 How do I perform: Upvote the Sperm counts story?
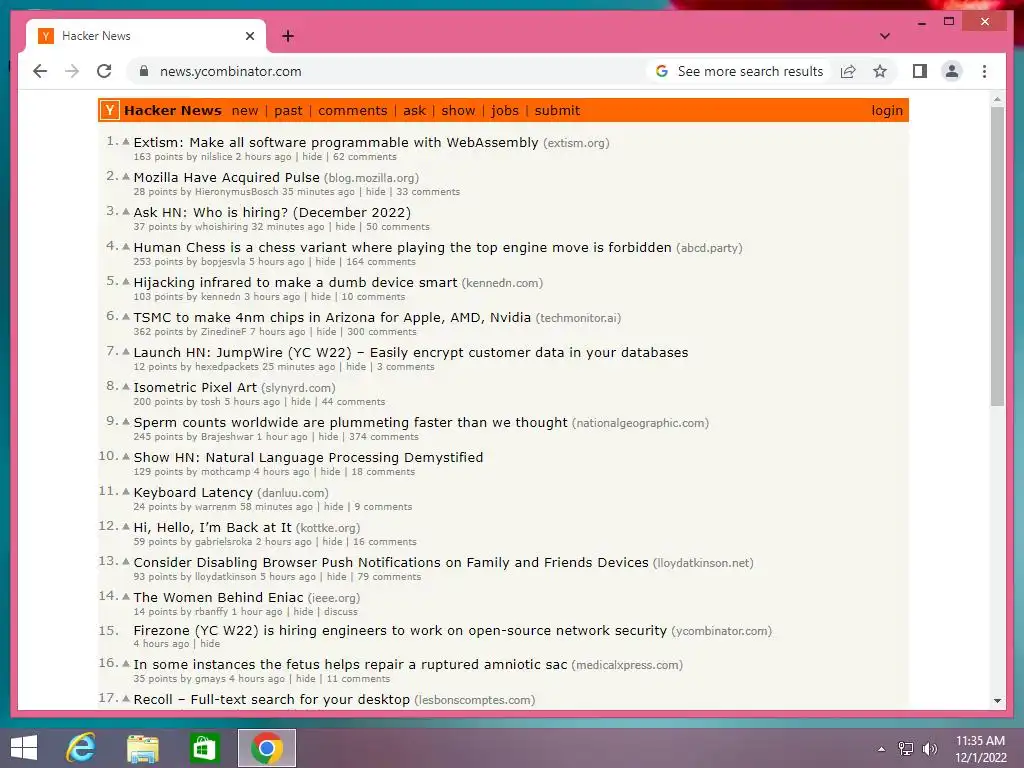(x=126, y=421)
